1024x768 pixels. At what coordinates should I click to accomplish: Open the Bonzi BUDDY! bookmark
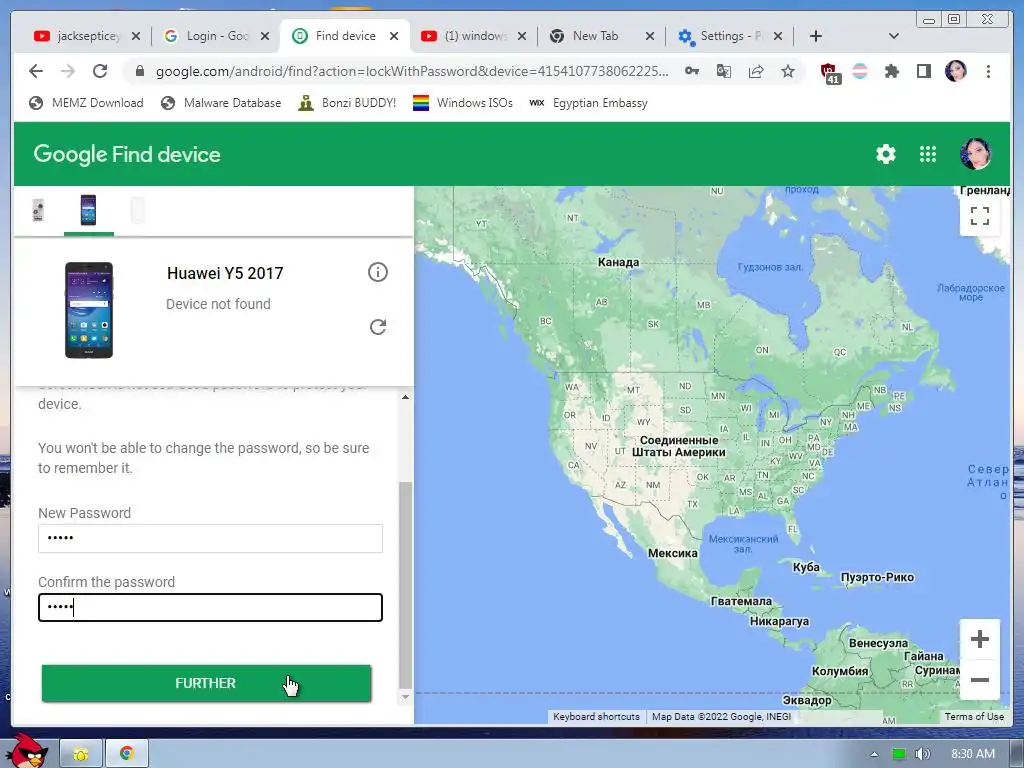pyautogui.click(x=347, y=103)
